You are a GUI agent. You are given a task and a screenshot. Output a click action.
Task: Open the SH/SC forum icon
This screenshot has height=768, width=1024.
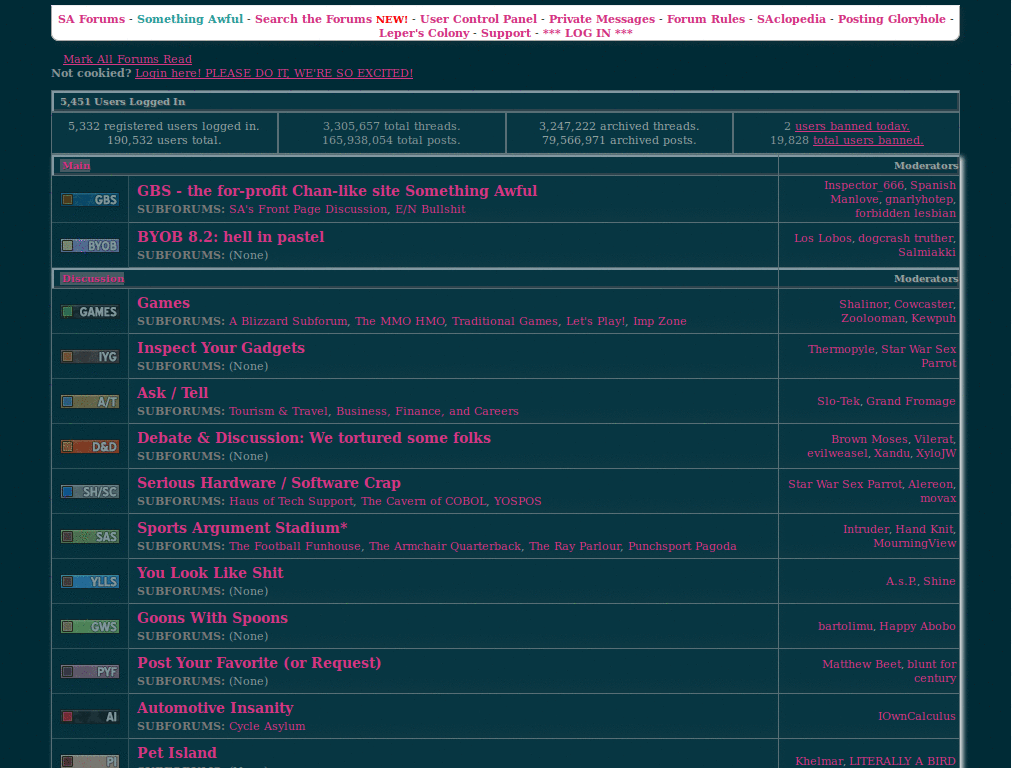click(x=90, y=492)
